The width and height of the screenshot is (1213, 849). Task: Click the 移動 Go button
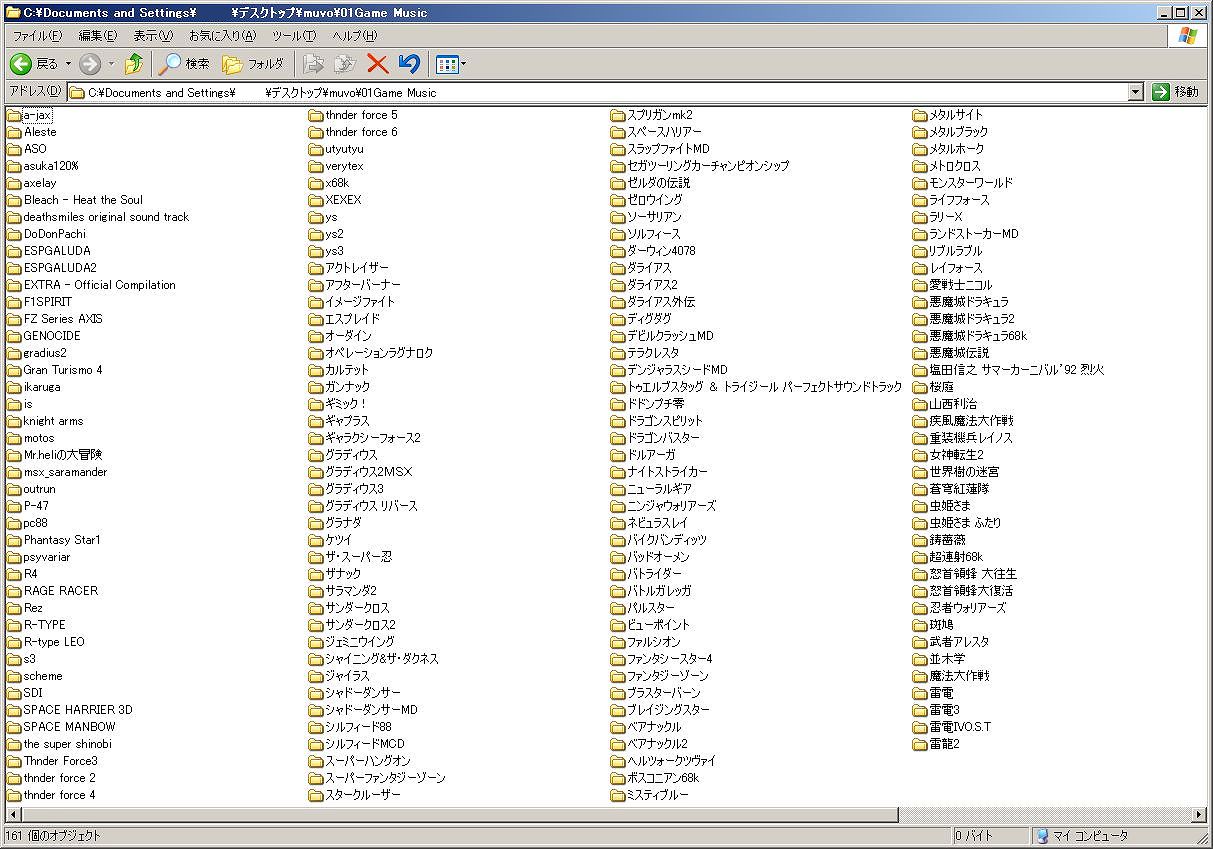click(1175, 92)
